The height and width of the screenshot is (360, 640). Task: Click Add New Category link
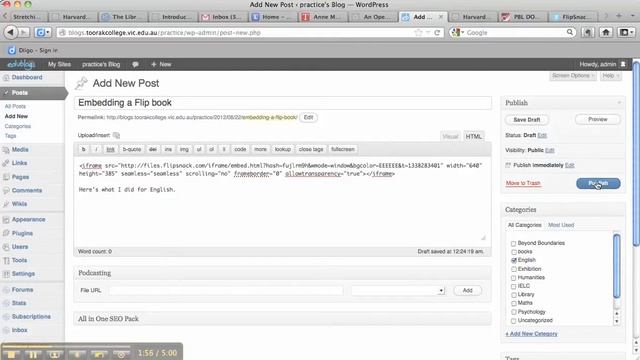pyautogui.click(x=531, y=334)
